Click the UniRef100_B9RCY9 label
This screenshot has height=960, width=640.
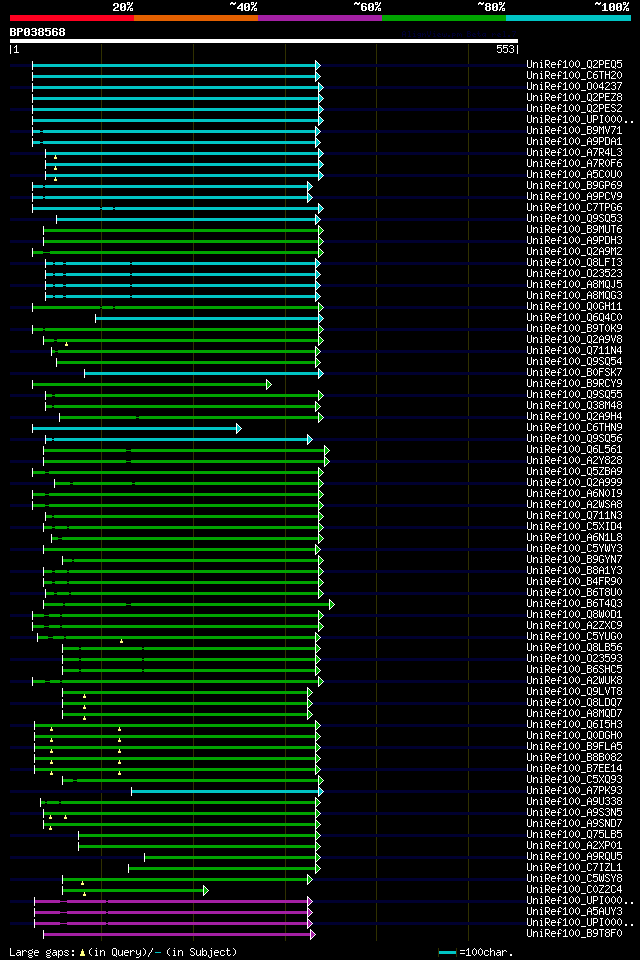click(574, 384)
